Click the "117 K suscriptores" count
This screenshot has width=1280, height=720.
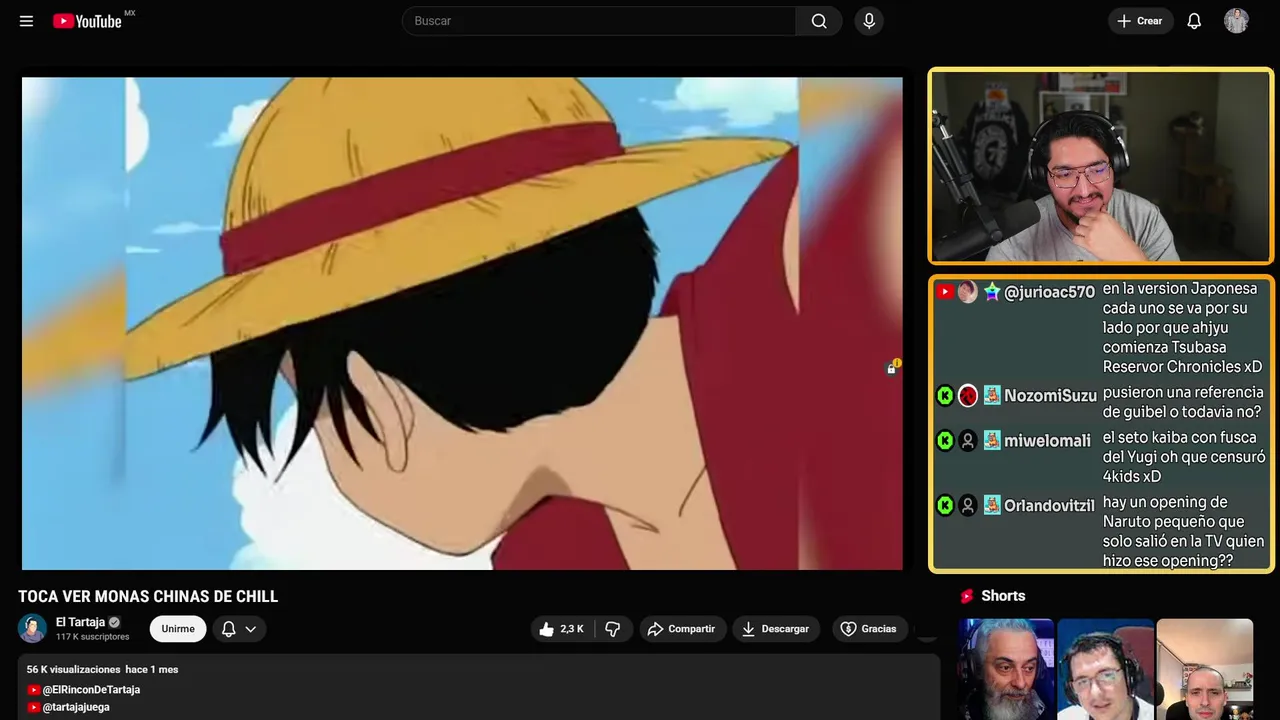click(92, 637)
